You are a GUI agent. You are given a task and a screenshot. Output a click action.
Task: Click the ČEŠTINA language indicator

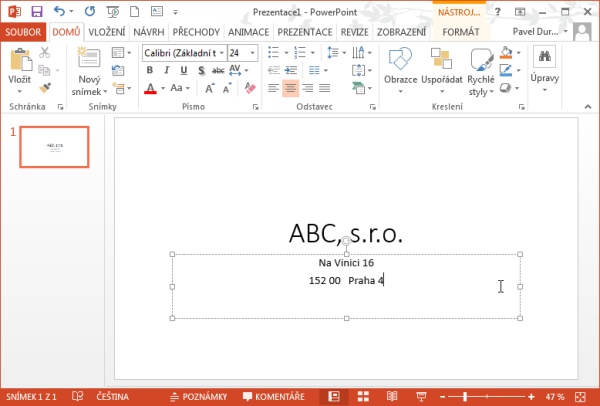pos(112,397)
